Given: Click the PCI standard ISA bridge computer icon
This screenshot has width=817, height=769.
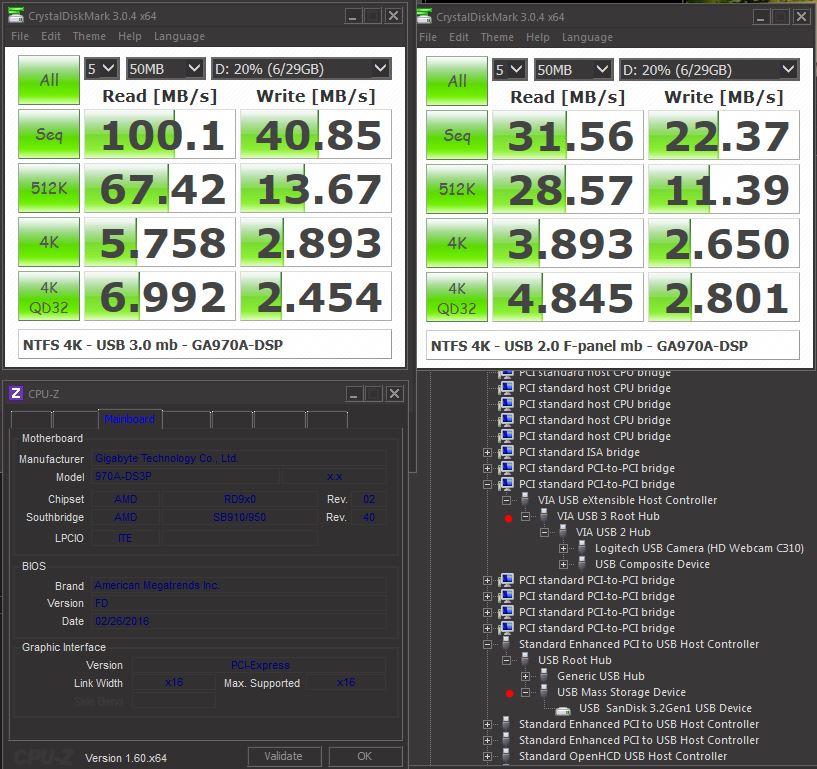Looking at the screenshot, I should click(507, 452).
